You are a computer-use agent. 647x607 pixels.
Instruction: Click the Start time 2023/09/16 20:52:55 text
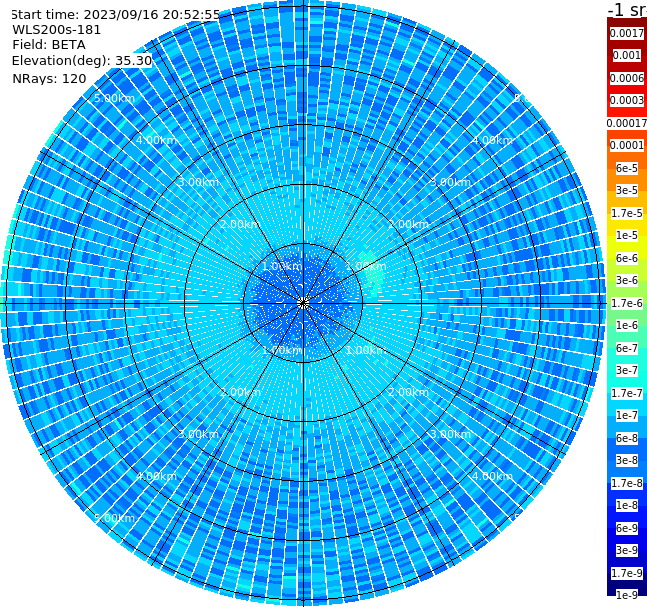coord(115,15)
